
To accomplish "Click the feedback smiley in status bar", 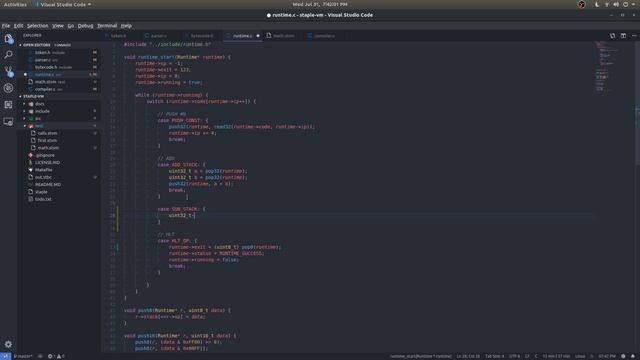I will [x=623, y=356].
